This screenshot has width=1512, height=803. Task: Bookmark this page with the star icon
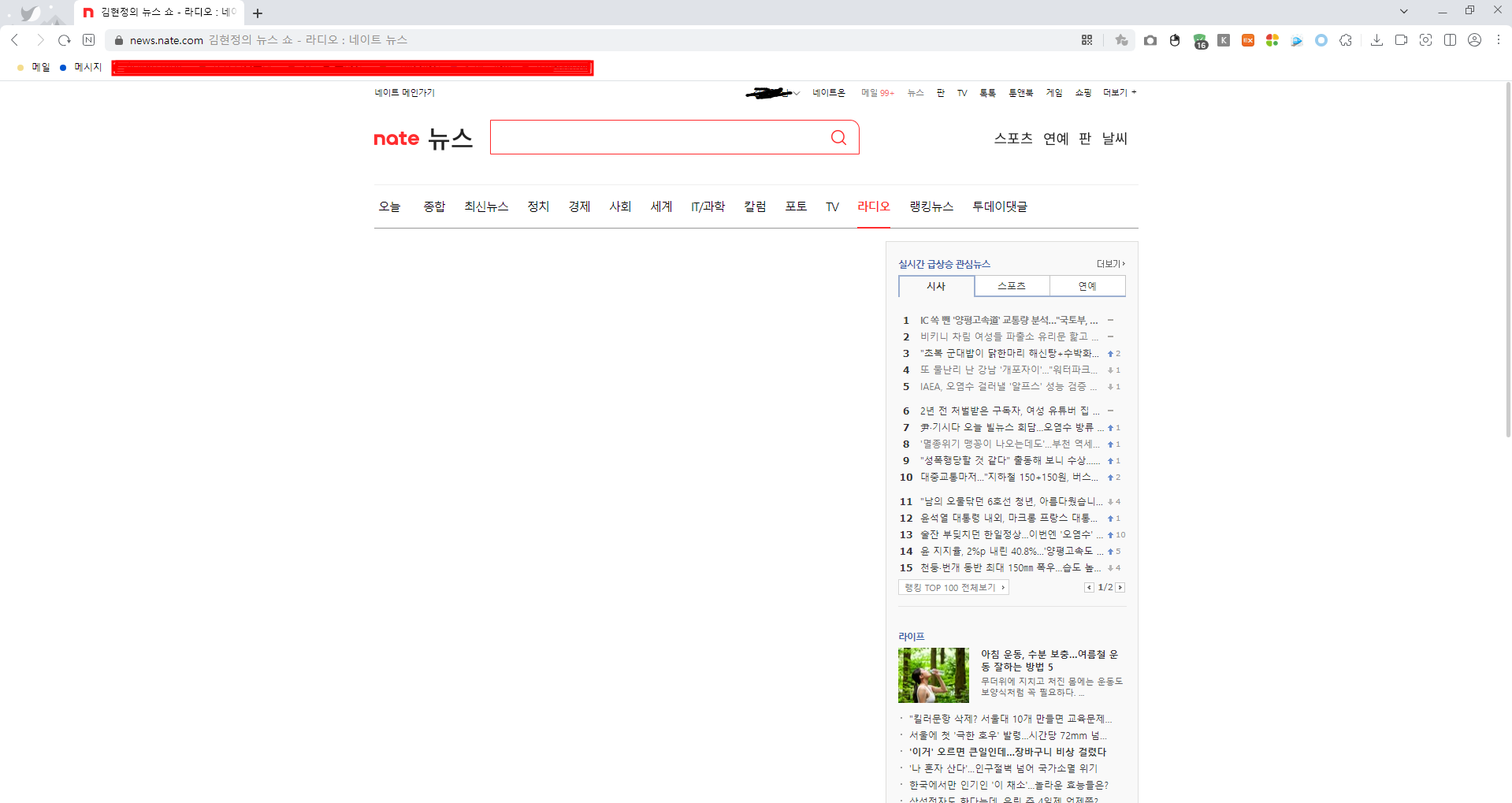(x=1121, y=39)
